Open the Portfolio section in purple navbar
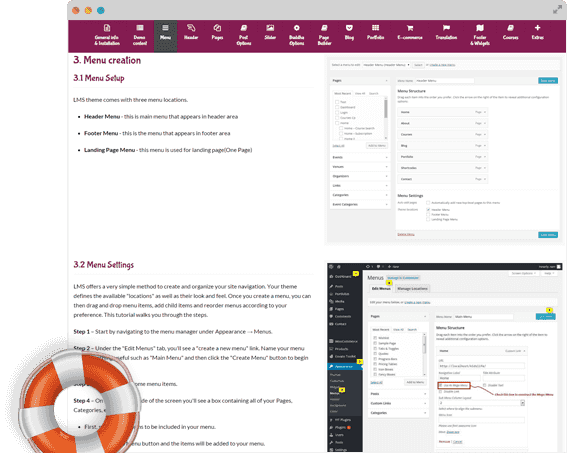This screenshot has height=453, width=567. [x=375, y=32]
